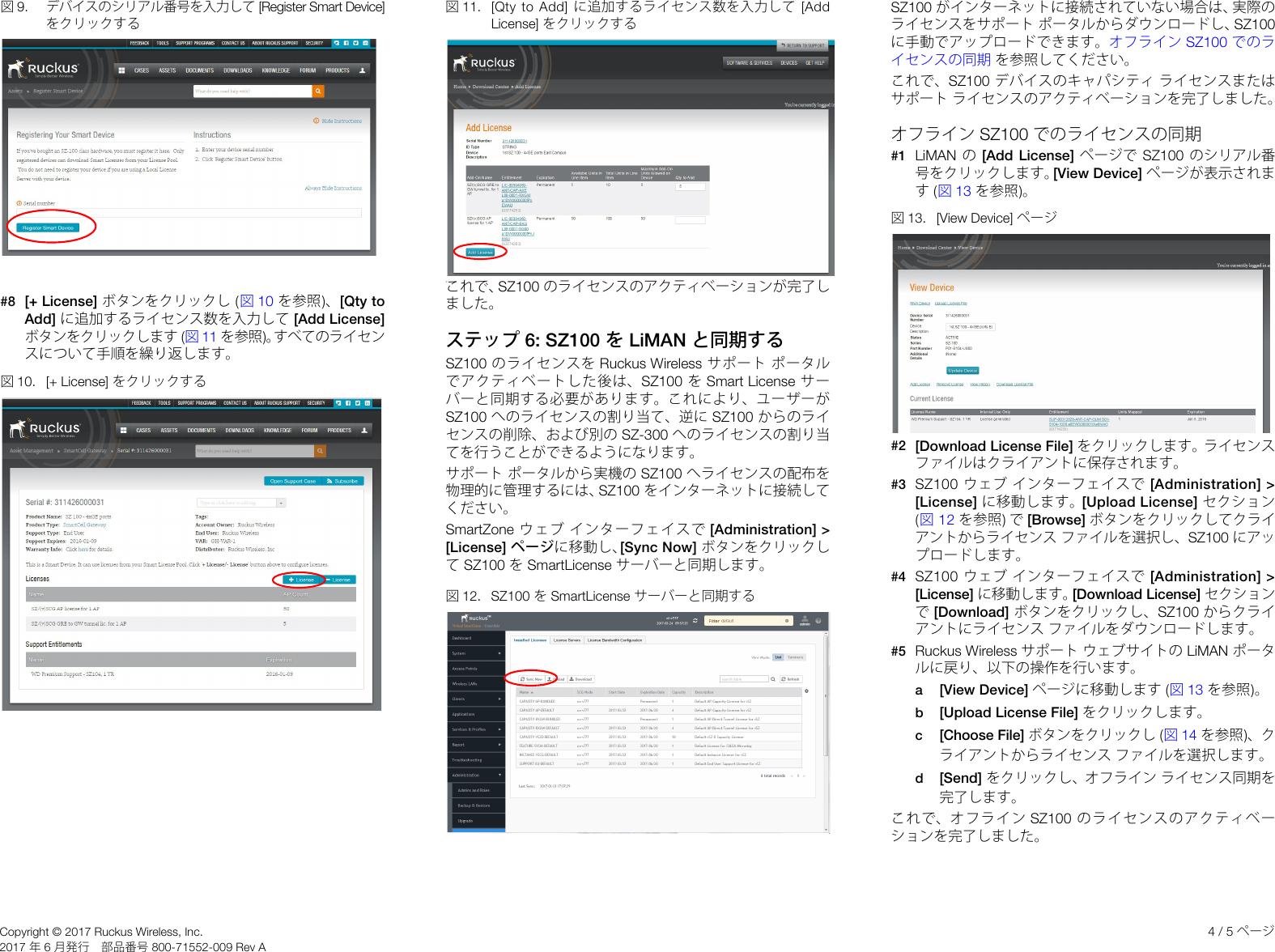1275x952 pixels.
Task: Click the Upload button in Figure 12
Action: [x=556, y=679]
